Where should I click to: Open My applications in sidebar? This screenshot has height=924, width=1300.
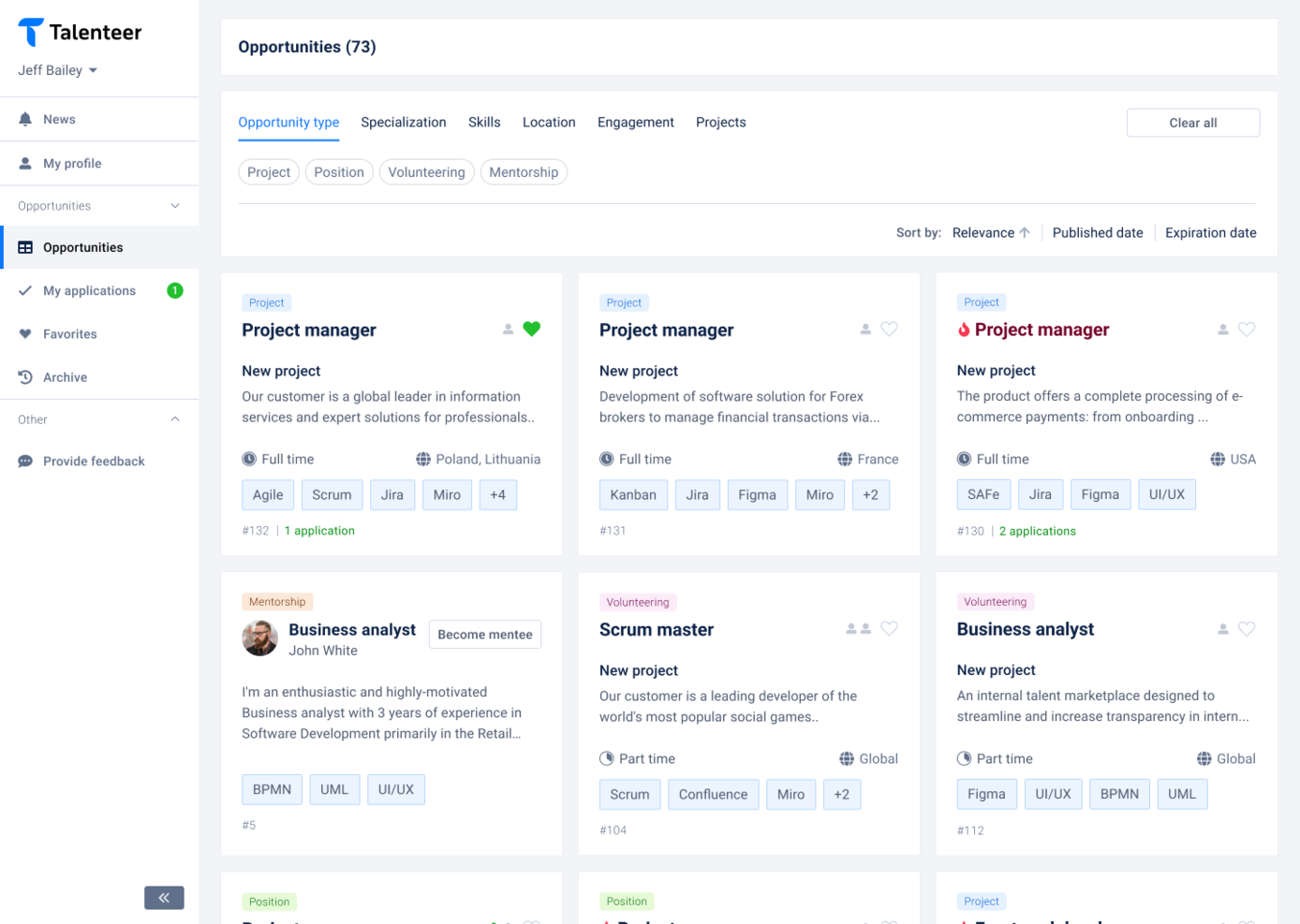[99, 290]
